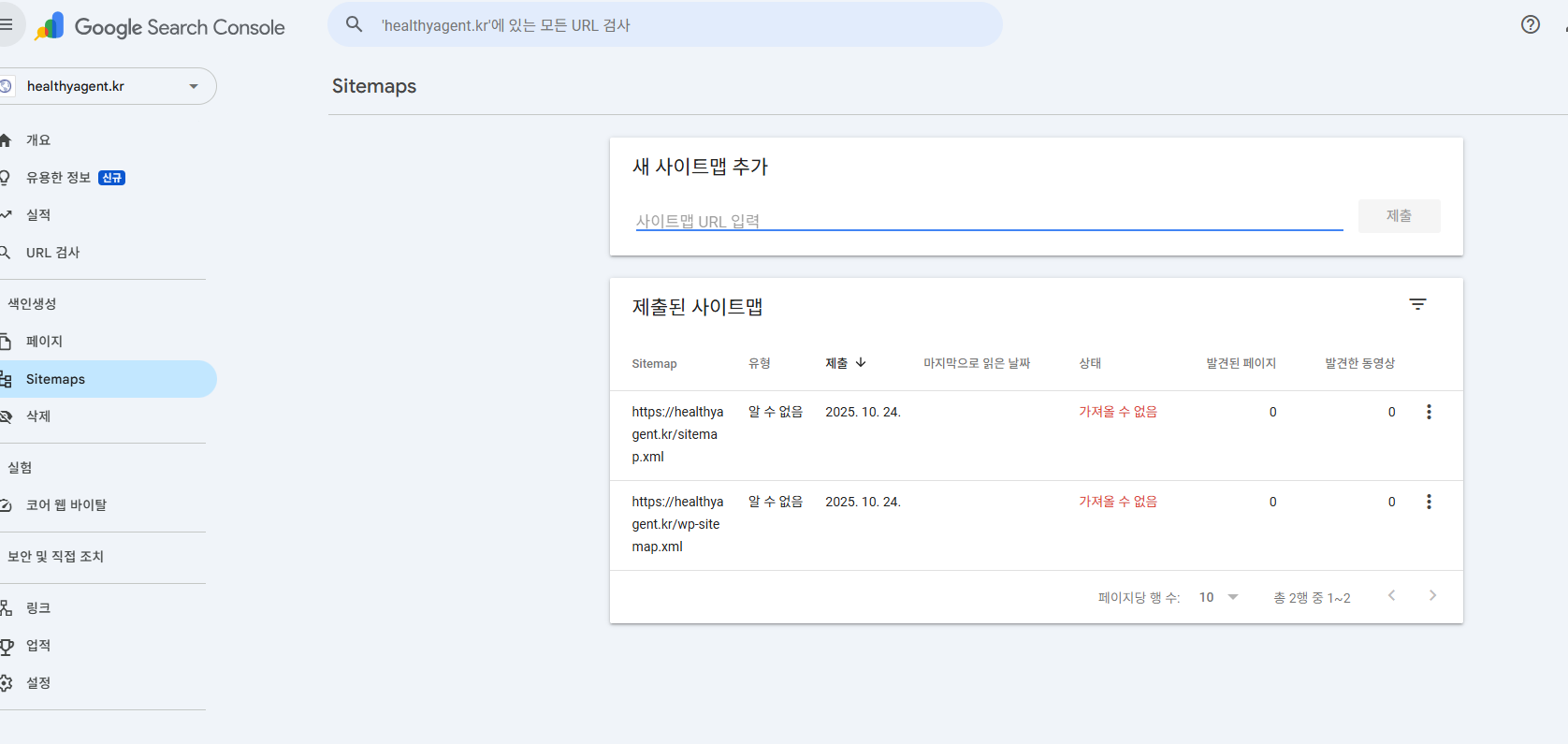The image size is (1568, 744).
Task: Click the 신규 badge next to 유용한 정보
Action: point(112,178)
